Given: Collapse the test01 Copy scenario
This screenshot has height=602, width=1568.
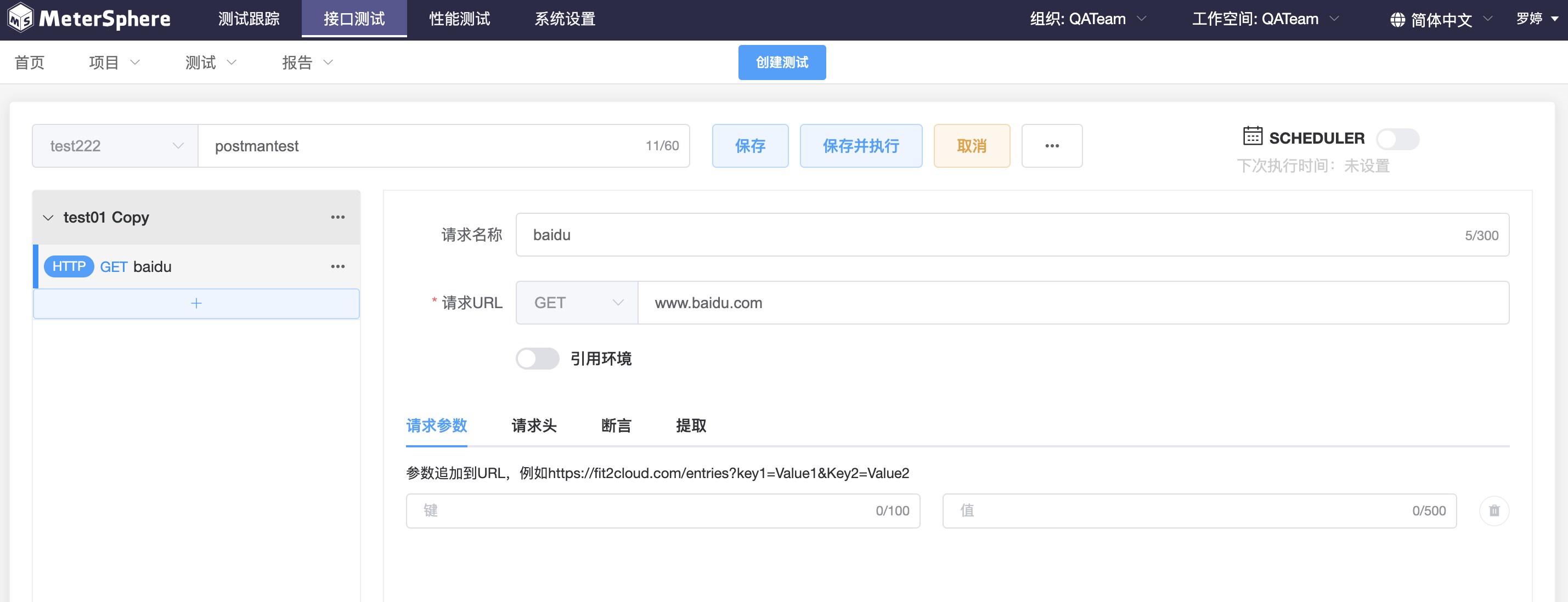Looking at the screenshot, I should [48, 218].
